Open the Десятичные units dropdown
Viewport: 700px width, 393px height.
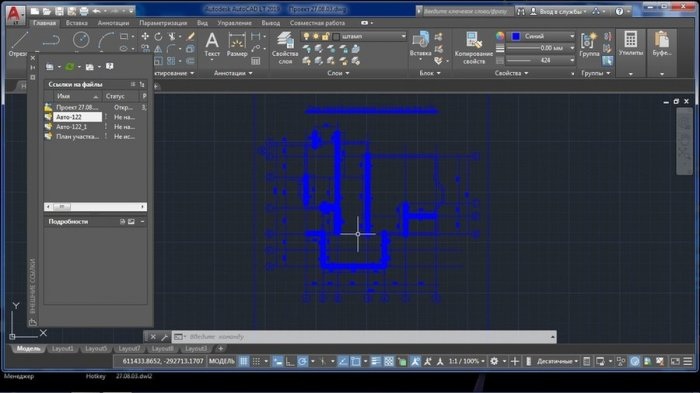coord(558,361)
